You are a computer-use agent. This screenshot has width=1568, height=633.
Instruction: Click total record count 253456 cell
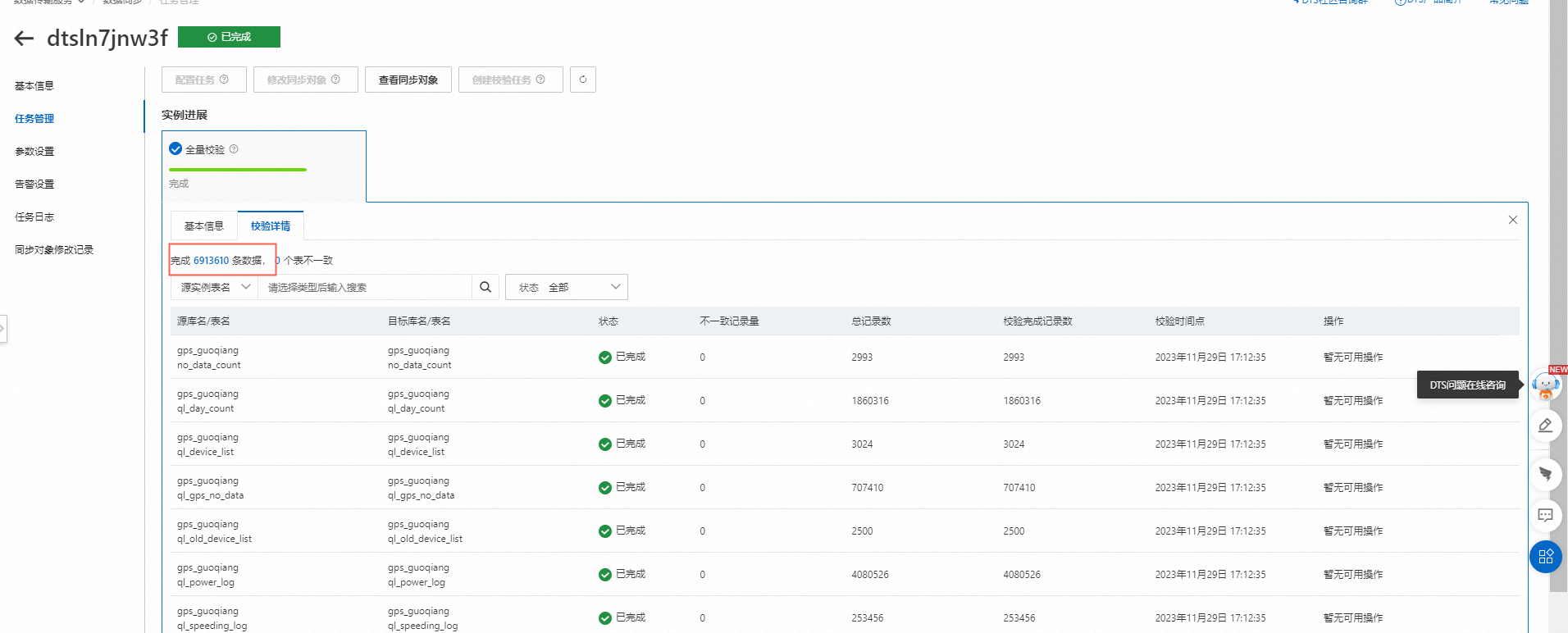[867, 618]
